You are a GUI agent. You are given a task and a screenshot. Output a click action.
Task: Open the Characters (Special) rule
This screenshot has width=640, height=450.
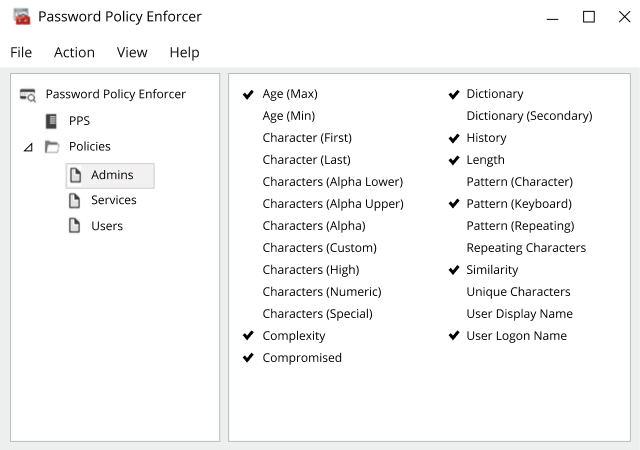point(318,314)
